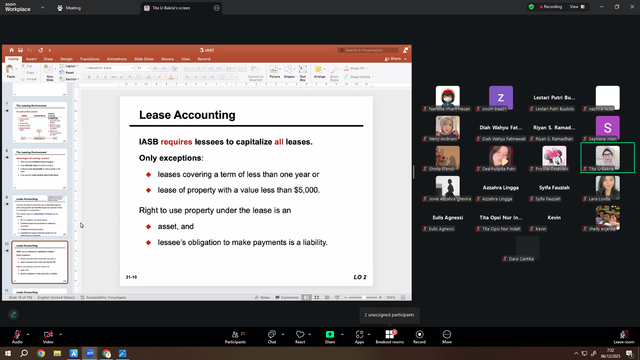Click the Record button in Zoom toolbar
This screenshot has height=360, width=640.
click(419, 337)
